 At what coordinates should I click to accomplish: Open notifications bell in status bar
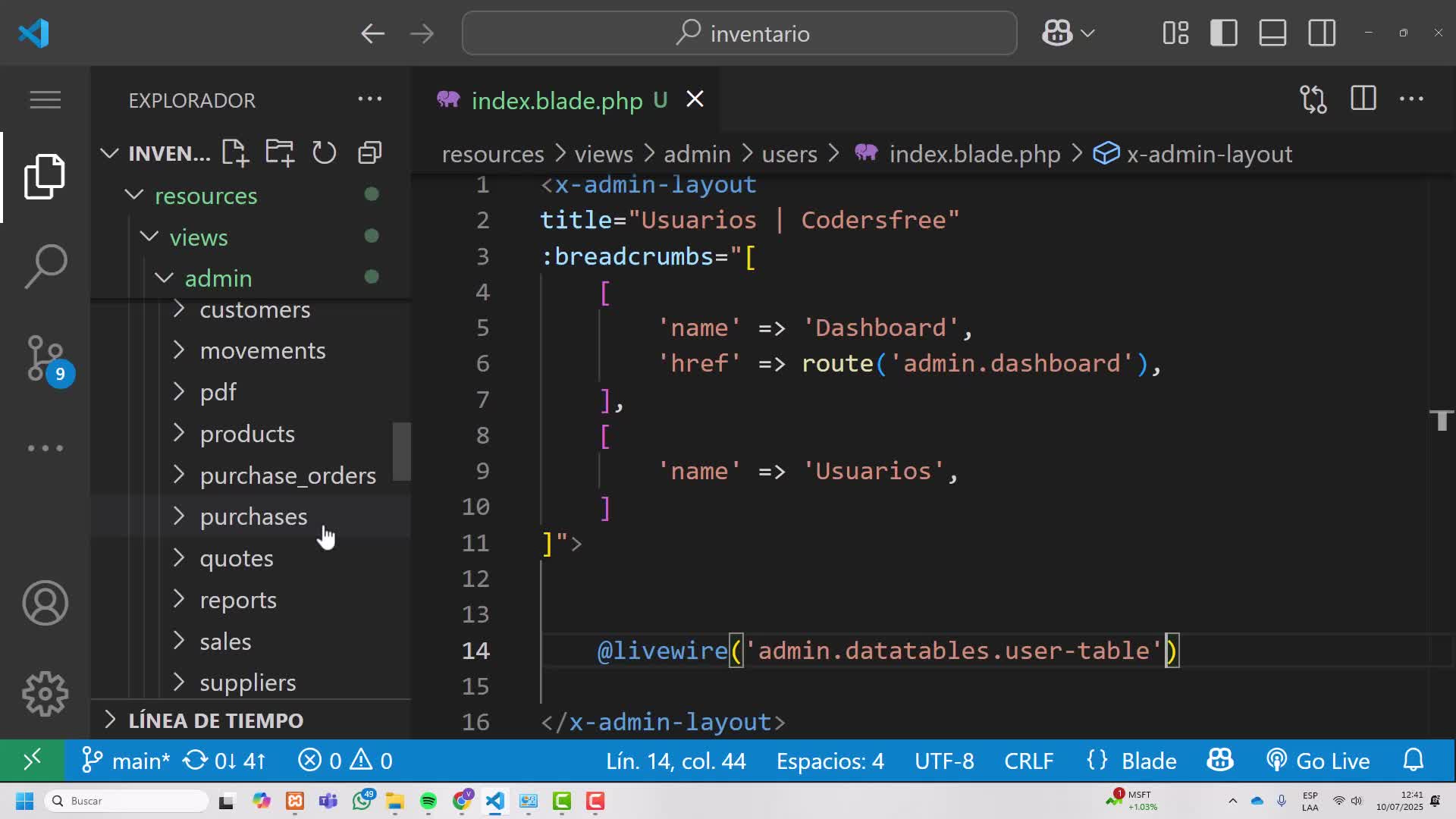[1414, 760]
